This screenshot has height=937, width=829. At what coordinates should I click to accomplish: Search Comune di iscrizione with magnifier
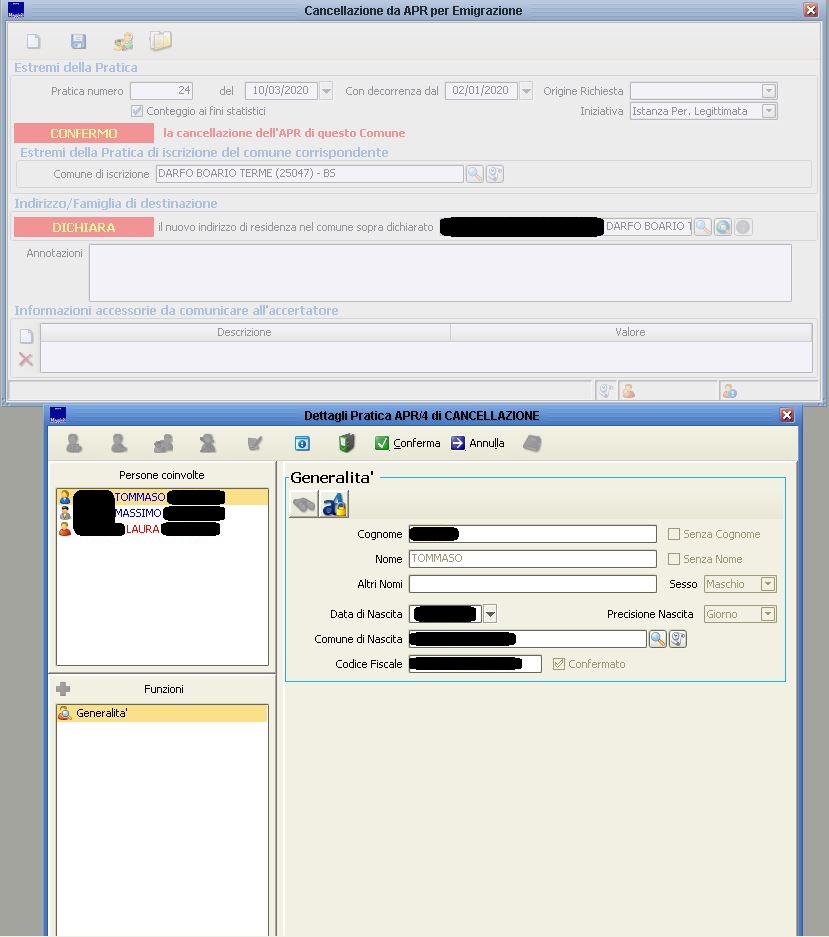[475, 174]
